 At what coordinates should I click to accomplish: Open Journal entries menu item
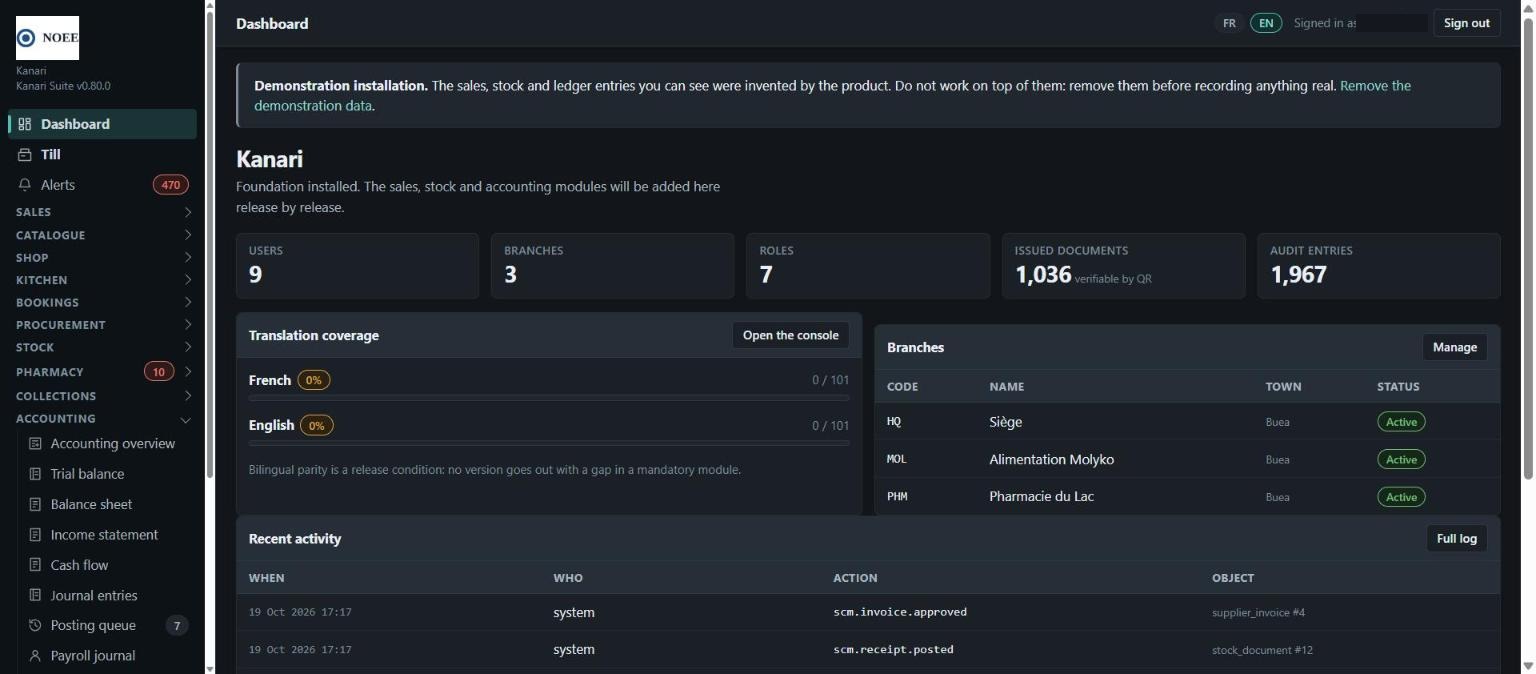pyautogui.click(x=94, y=595)
